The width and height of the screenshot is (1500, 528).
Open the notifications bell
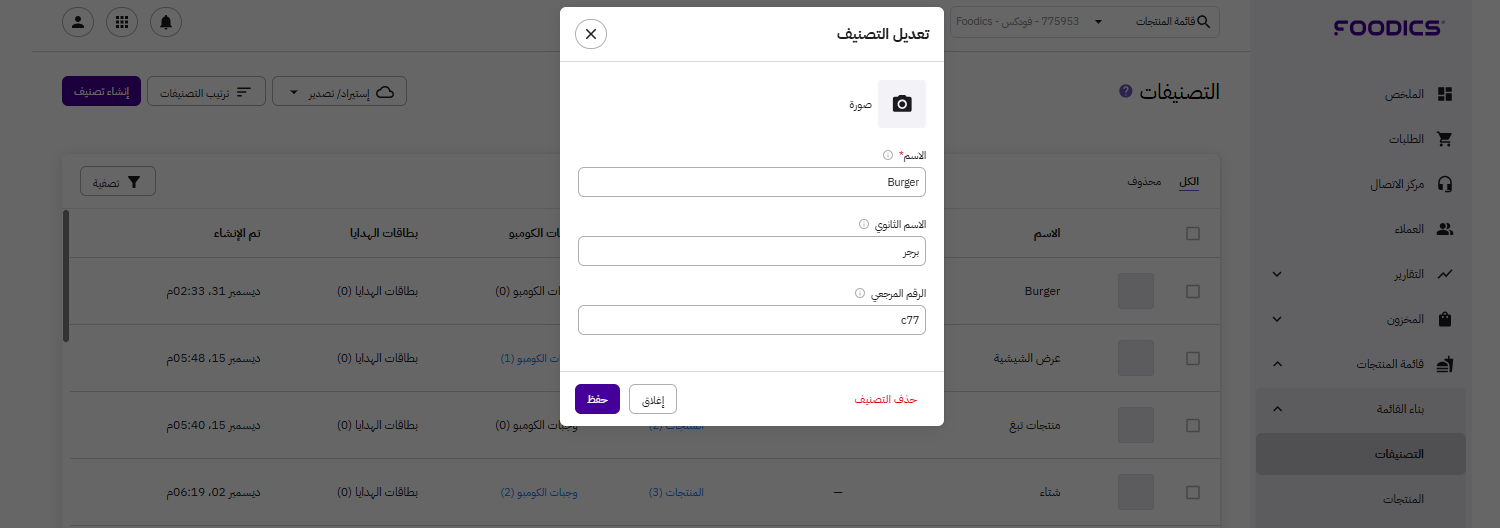click(x=165, y=22)
